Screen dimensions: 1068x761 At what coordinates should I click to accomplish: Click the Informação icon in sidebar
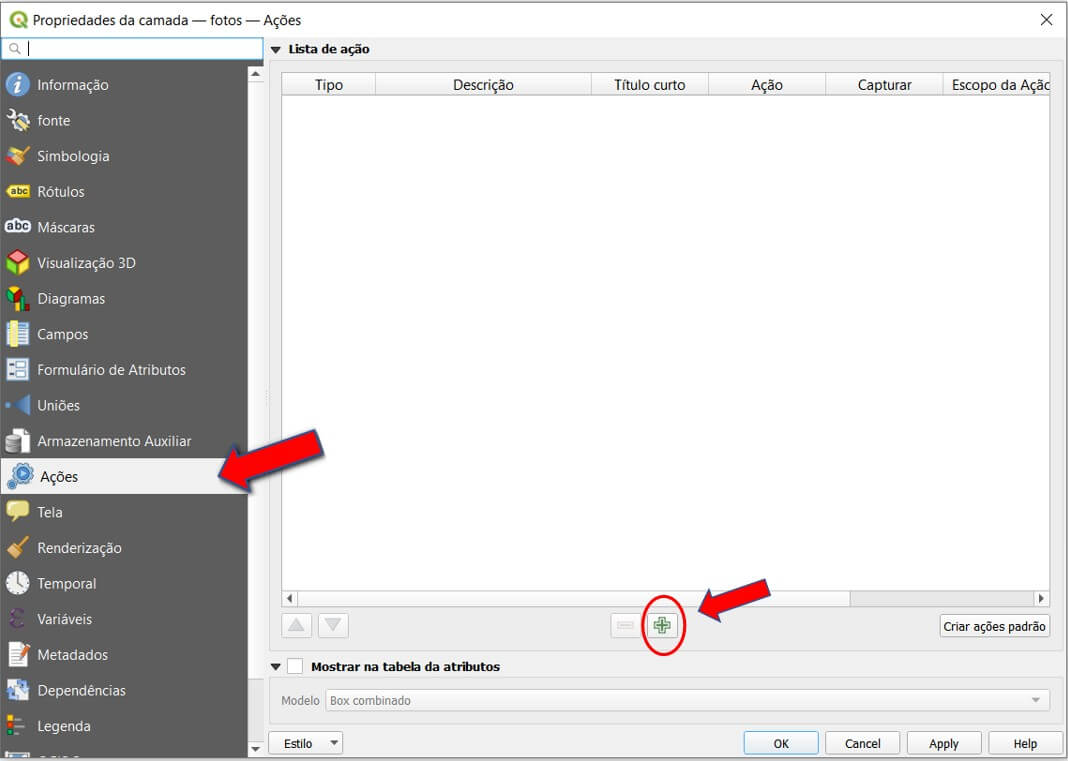coord(18,85)
